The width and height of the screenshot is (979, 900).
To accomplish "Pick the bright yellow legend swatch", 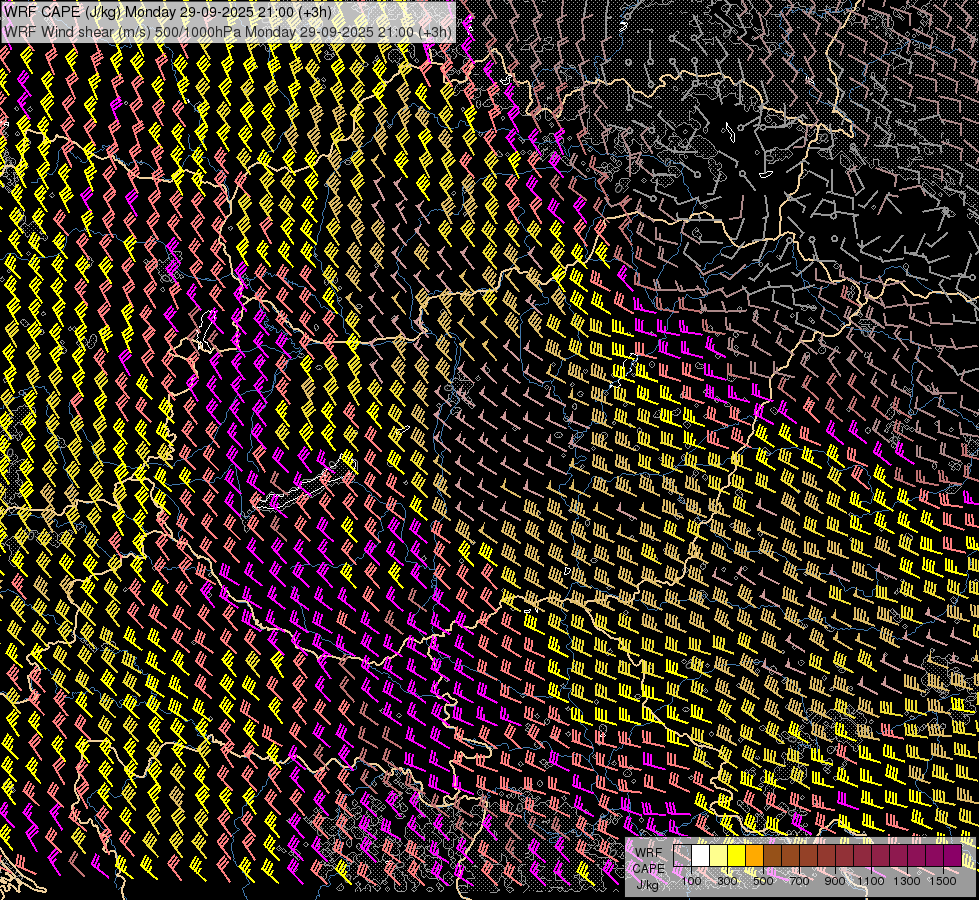I will 737,856.
